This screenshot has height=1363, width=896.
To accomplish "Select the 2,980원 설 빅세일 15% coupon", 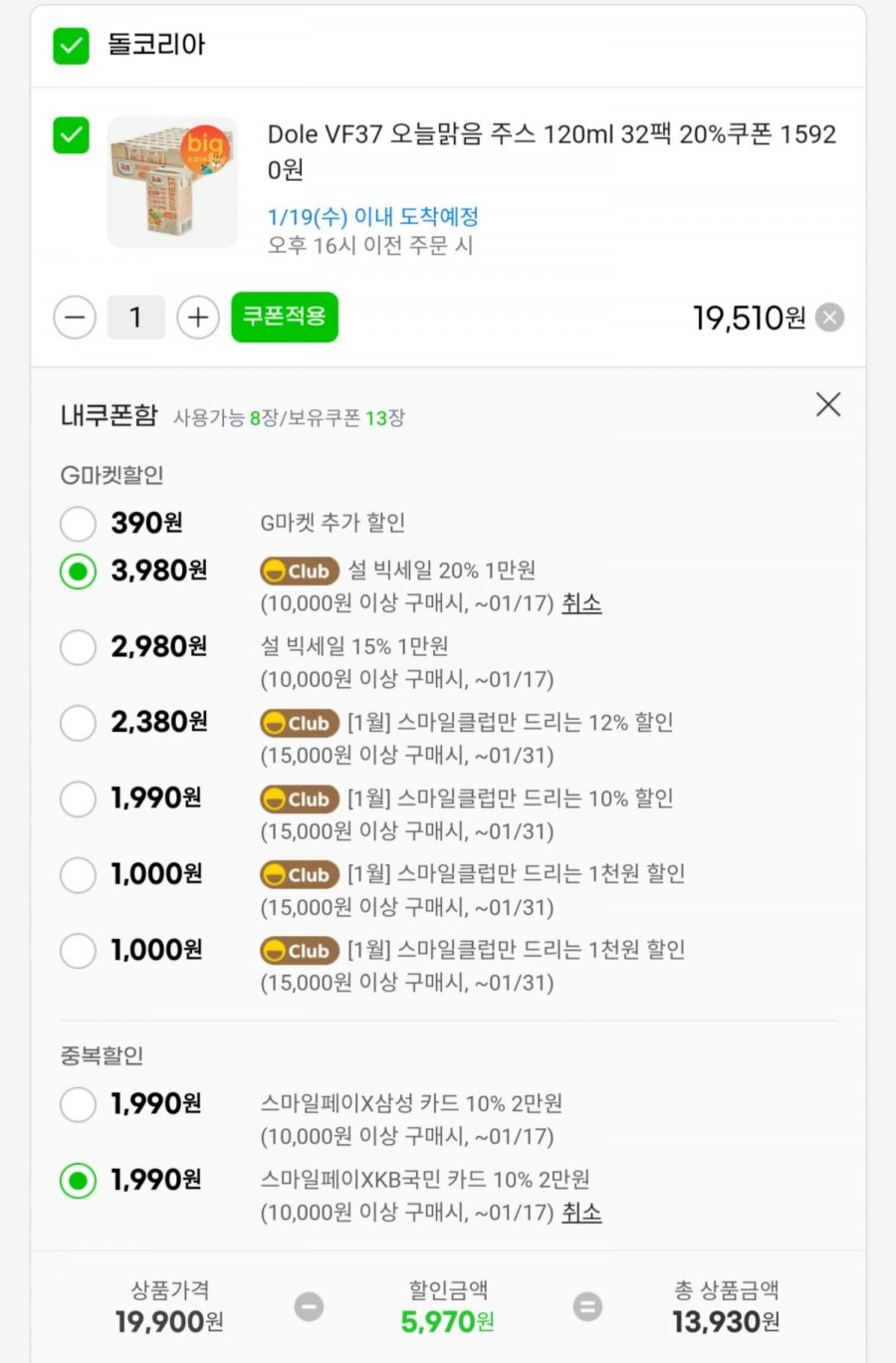I will 78,647.
